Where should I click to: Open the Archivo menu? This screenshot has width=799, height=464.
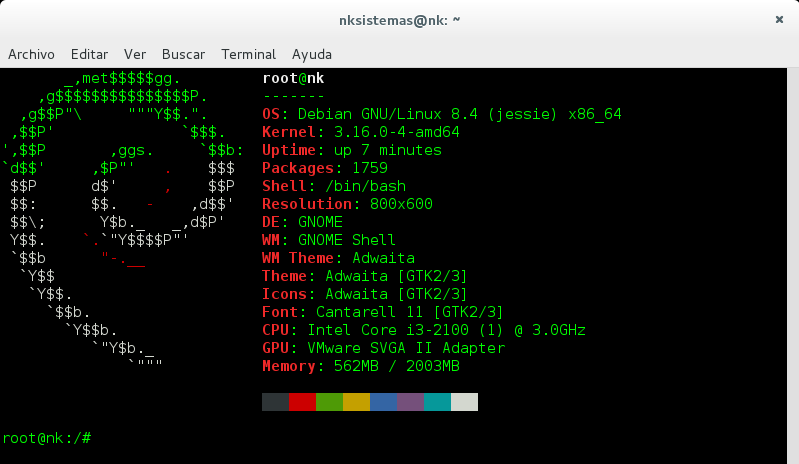31,54
